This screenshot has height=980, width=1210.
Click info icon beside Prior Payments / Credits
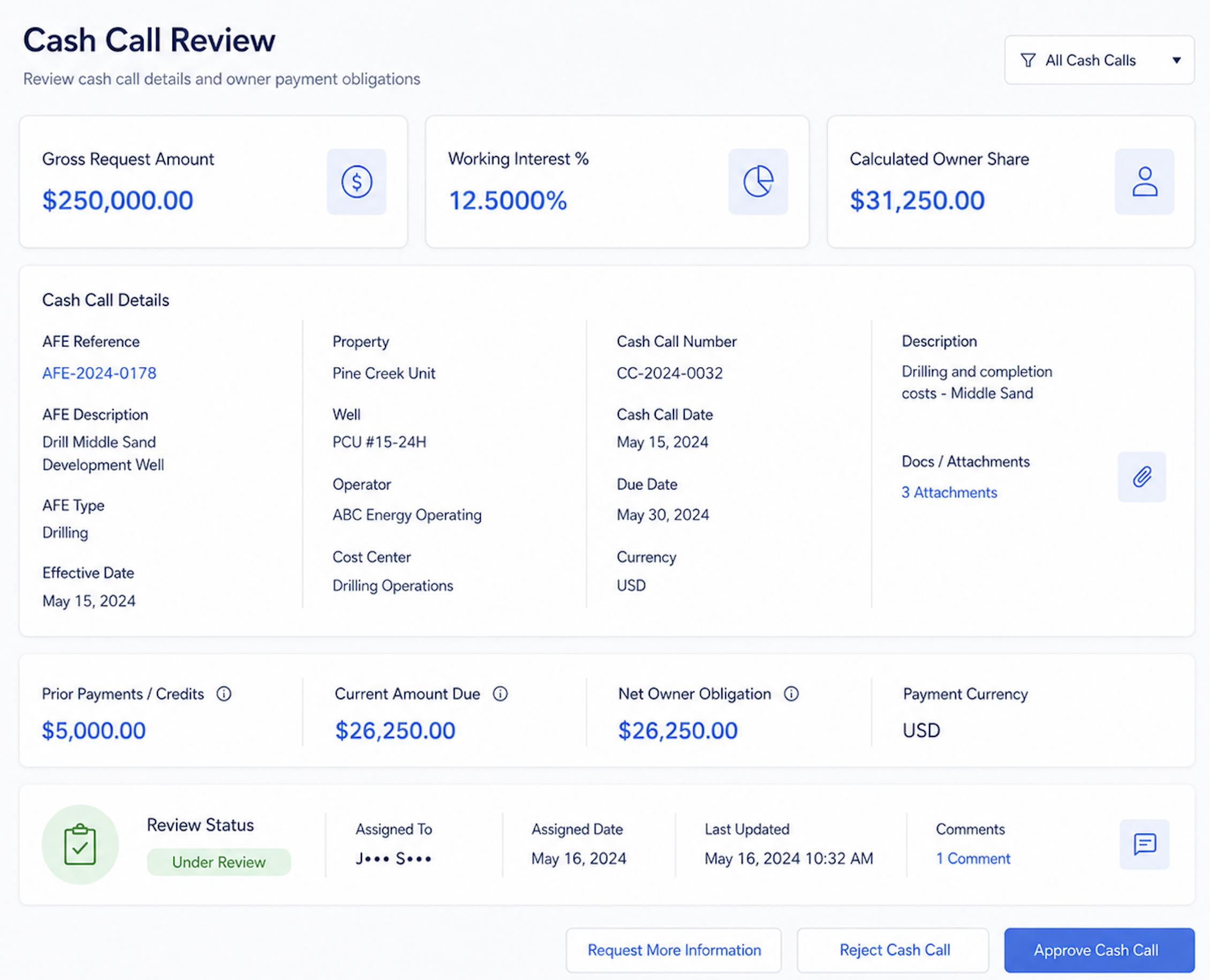224,694
